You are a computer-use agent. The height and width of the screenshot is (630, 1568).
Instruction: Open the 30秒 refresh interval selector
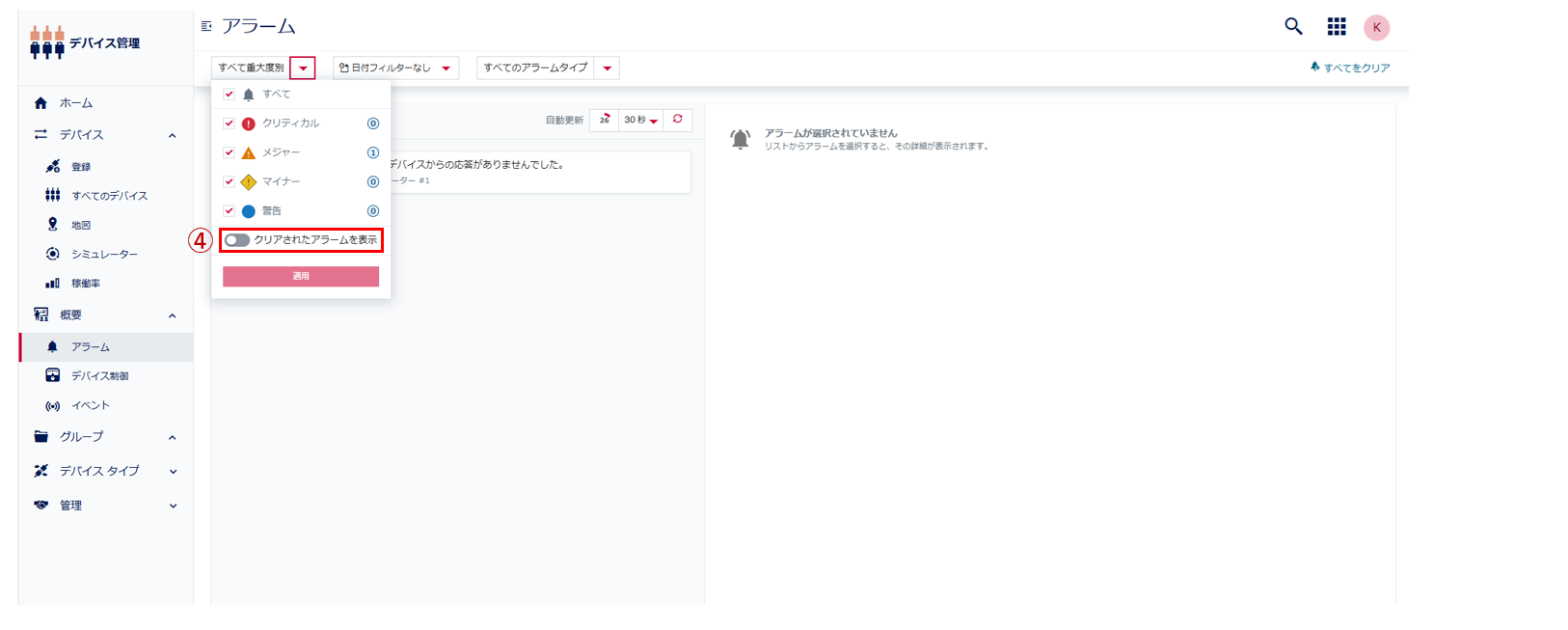[x=640, y=120]
